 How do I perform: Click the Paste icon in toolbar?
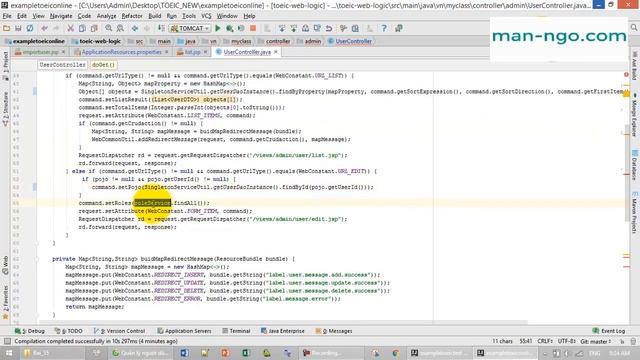pos(94,28)
